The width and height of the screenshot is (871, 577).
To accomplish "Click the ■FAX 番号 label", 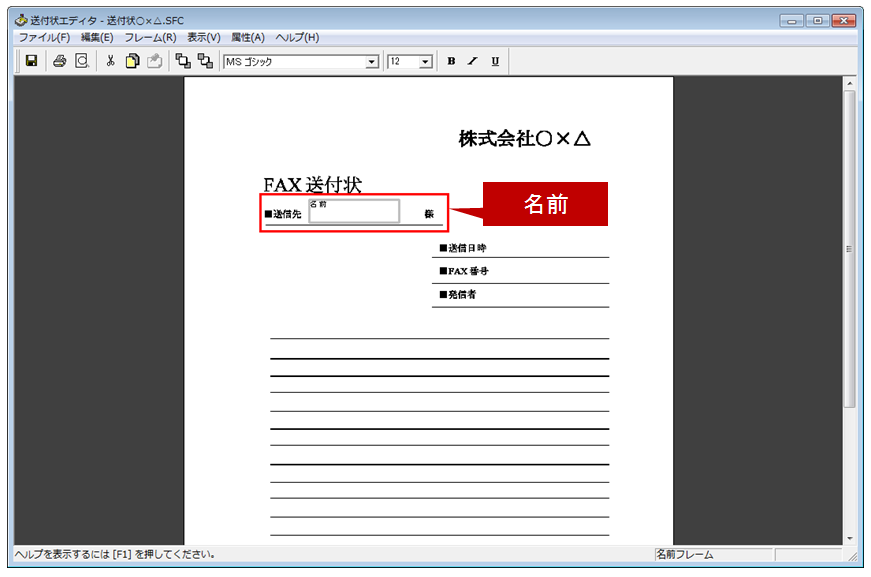I will pos(464,271).
